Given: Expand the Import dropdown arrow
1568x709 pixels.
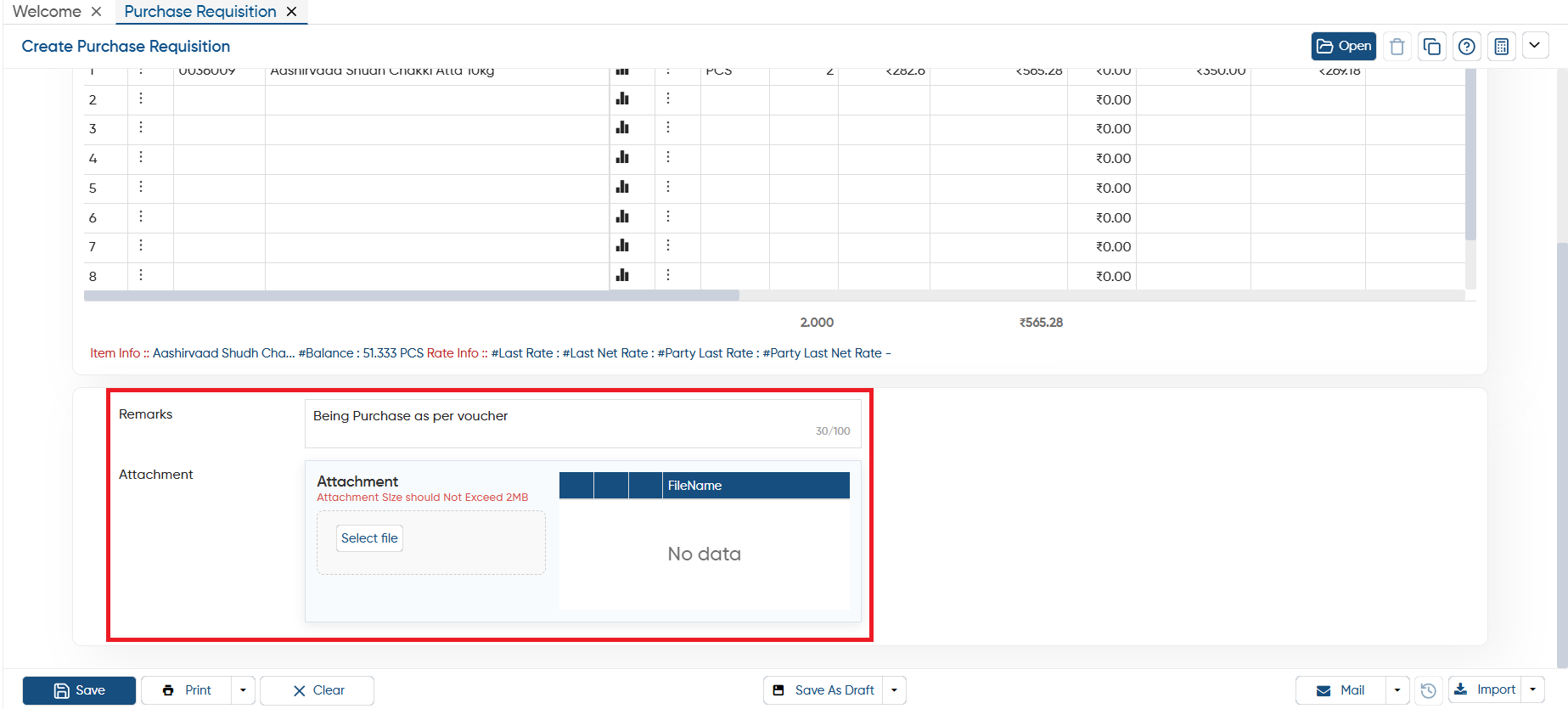Looking at the screenshot, I should click(x=1532, y=689).
